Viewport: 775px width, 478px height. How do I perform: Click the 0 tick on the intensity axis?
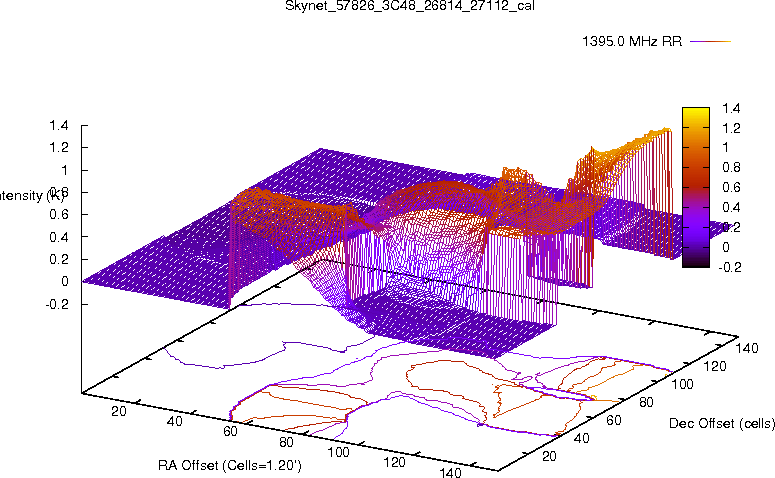point(64,281)
